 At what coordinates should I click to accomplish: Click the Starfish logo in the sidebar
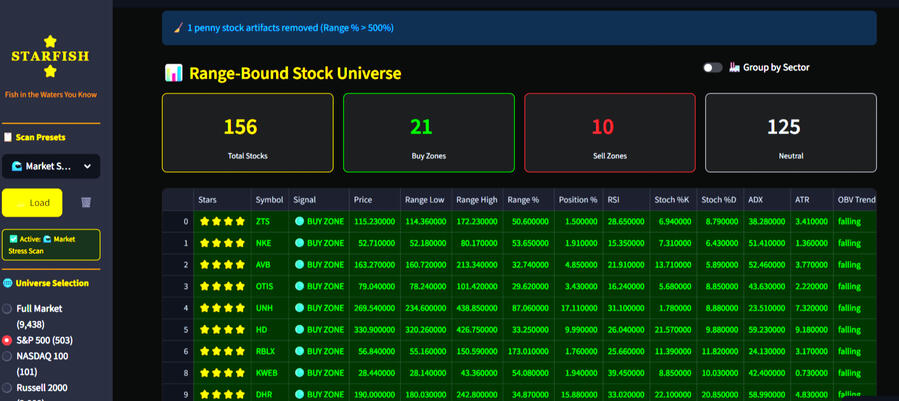point(50,57)
